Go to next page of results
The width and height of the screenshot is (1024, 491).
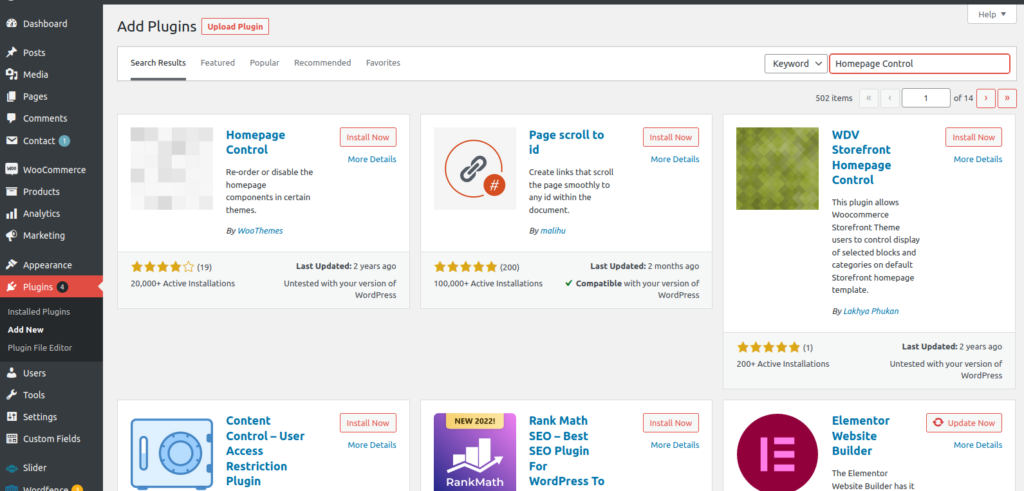point(986,98)
